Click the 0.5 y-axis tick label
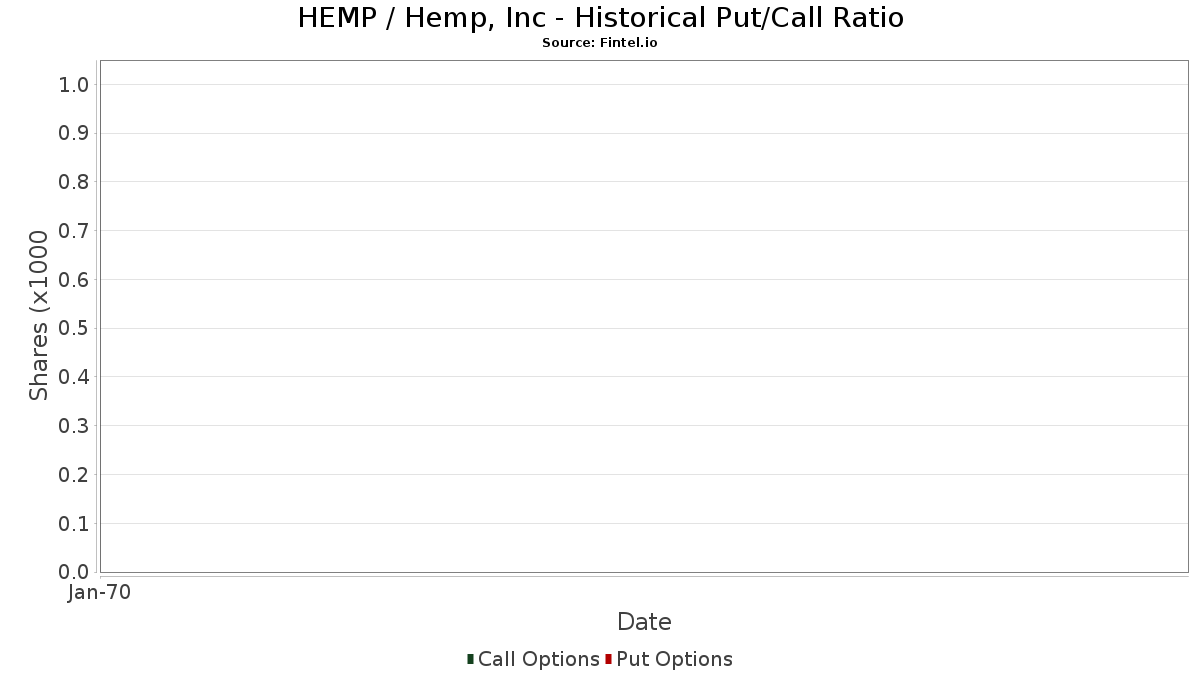The image size is (1200, 675). tap(75, 328)
